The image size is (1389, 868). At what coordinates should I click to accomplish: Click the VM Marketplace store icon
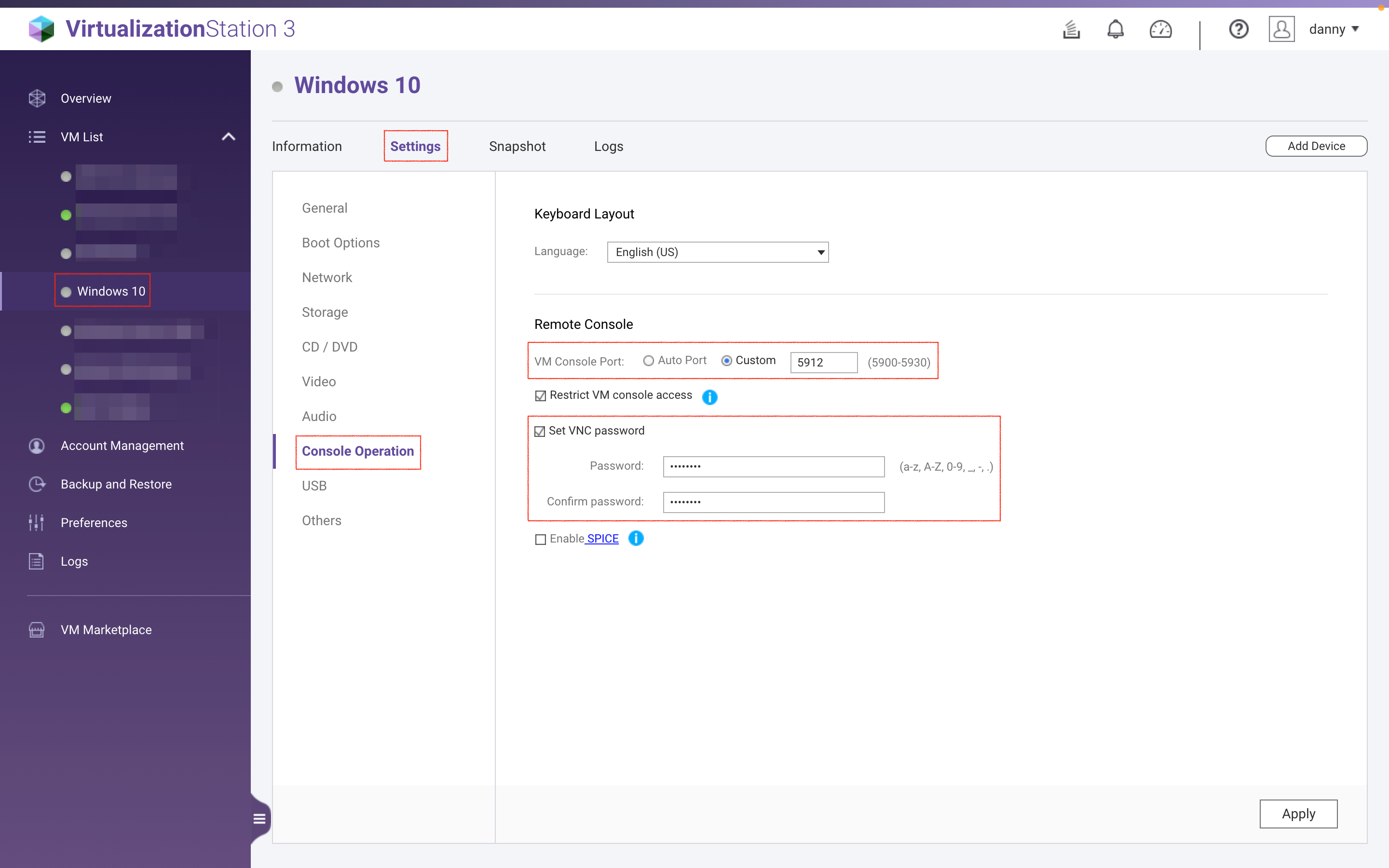coord(37,630)
